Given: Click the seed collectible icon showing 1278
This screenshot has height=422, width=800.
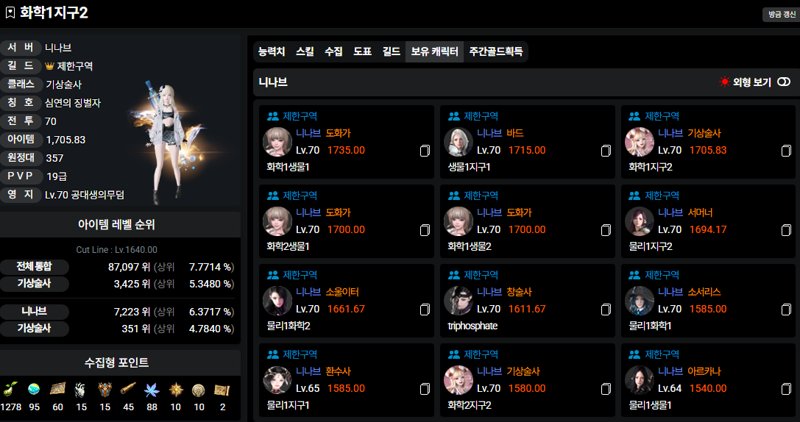Looking at the screenshot, I should click(x=10, y=390).
